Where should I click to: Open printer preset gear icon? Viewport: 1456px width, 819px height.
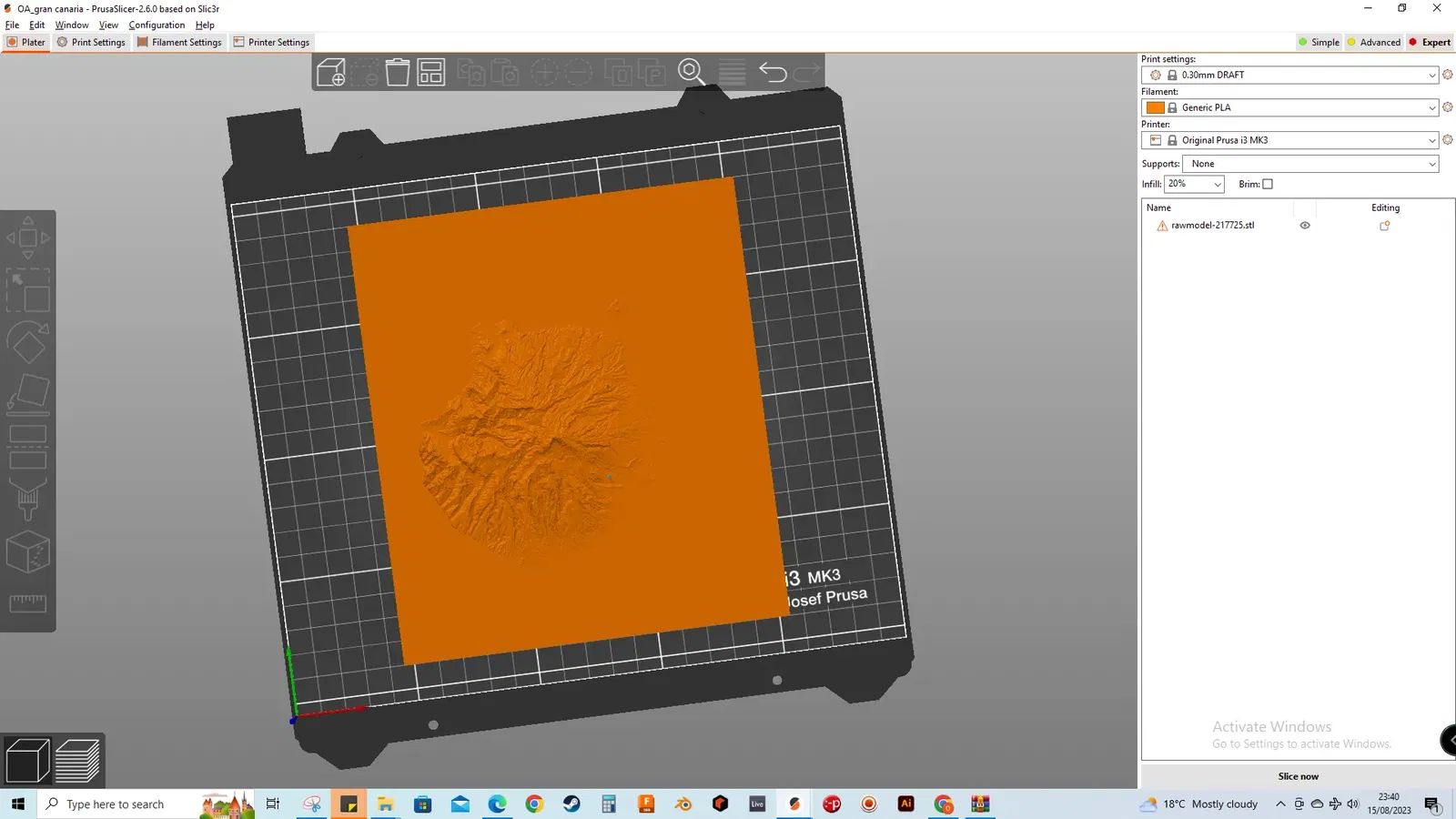pos(1447,140)
